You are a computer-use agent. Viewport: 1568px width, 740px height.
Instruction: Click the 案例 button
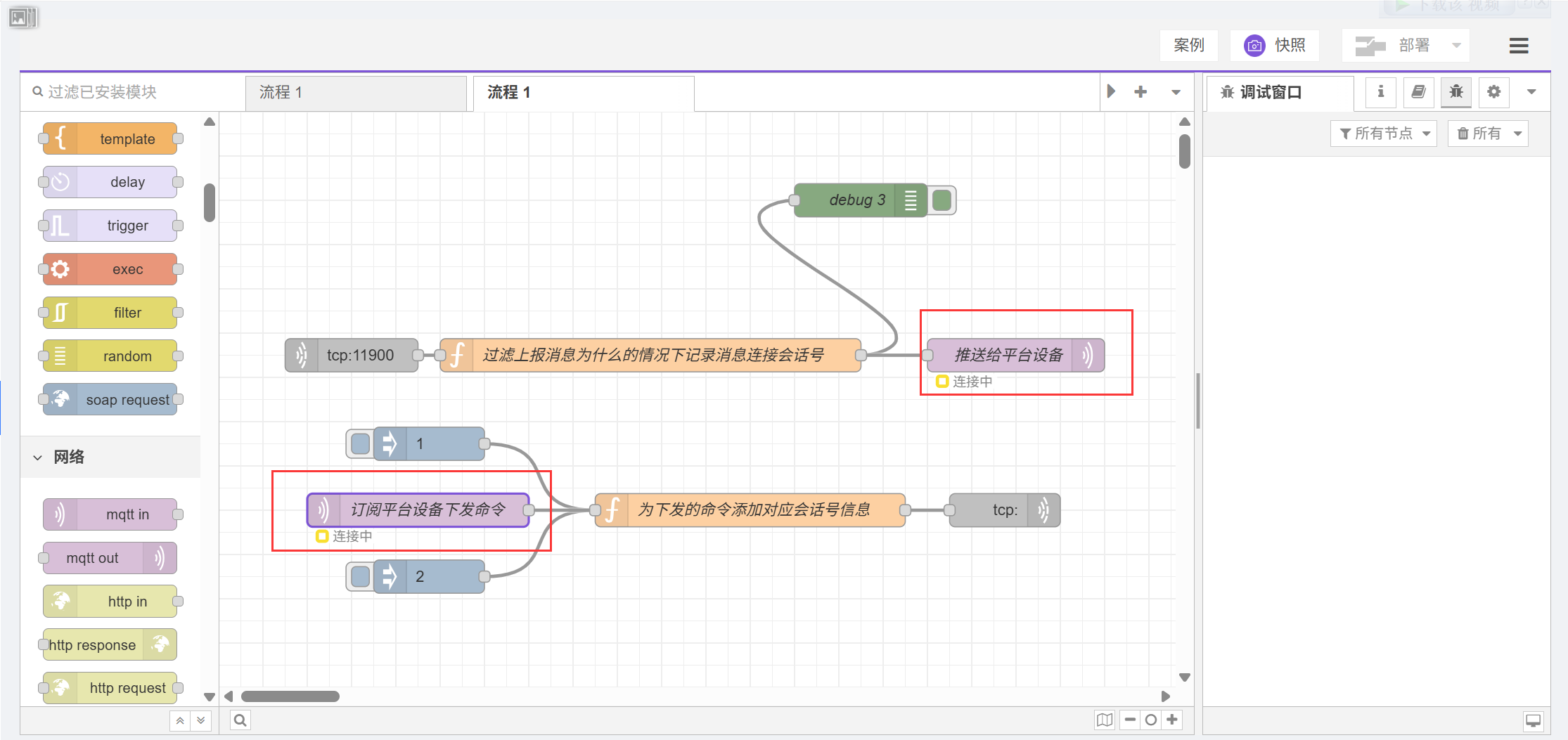coord(1188,46)
